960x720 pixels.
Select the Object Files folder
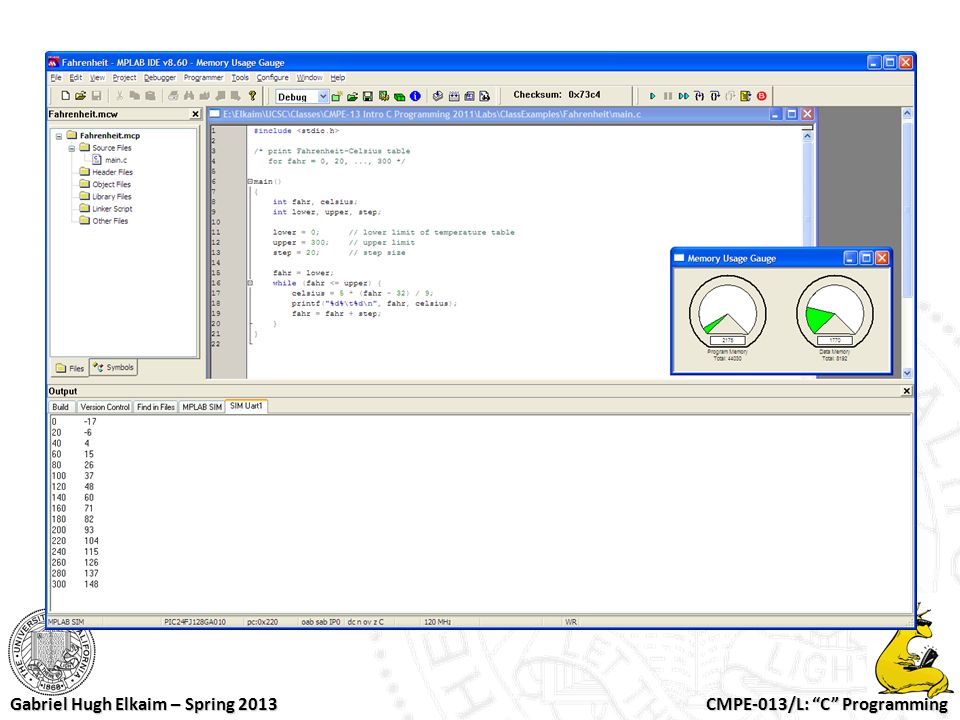pyautogui.click(x=105, y=184)
